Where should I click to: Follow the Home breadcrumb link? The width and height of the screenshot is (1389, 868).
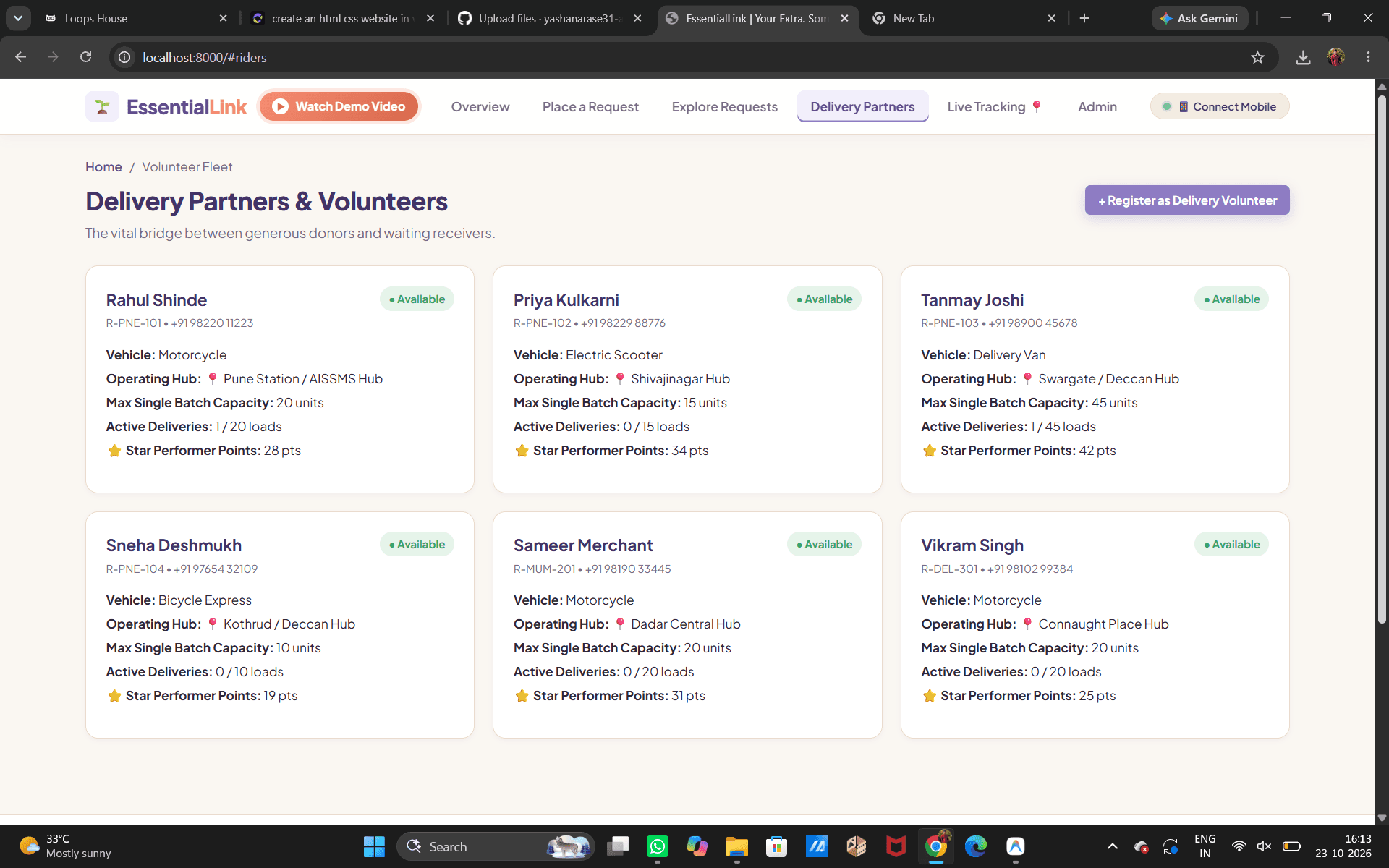coord(103,167)
